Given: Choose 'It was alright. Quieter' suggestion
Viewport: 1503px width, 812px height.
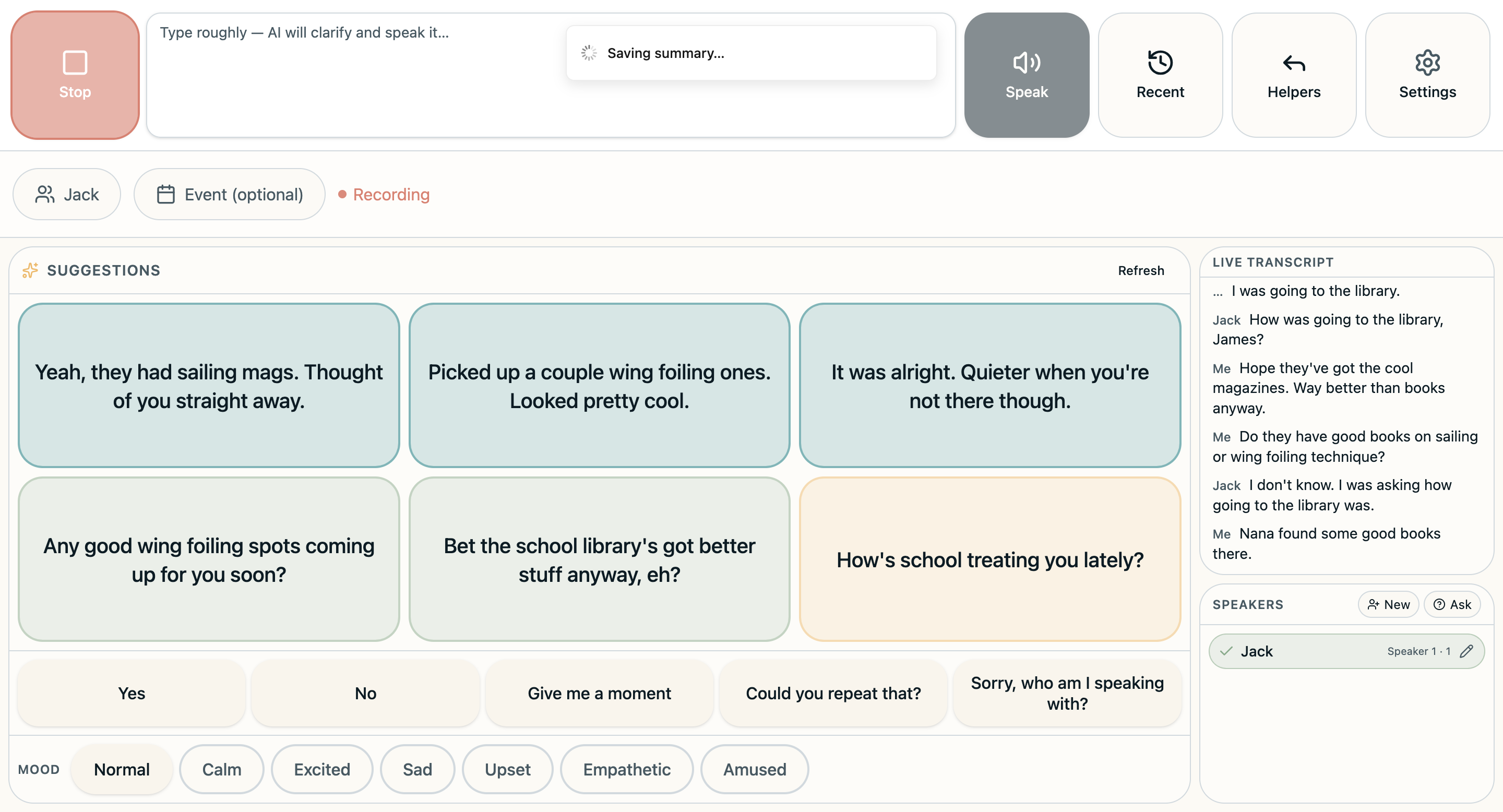Looking at the screenshot, I should [x=989, y=386].
